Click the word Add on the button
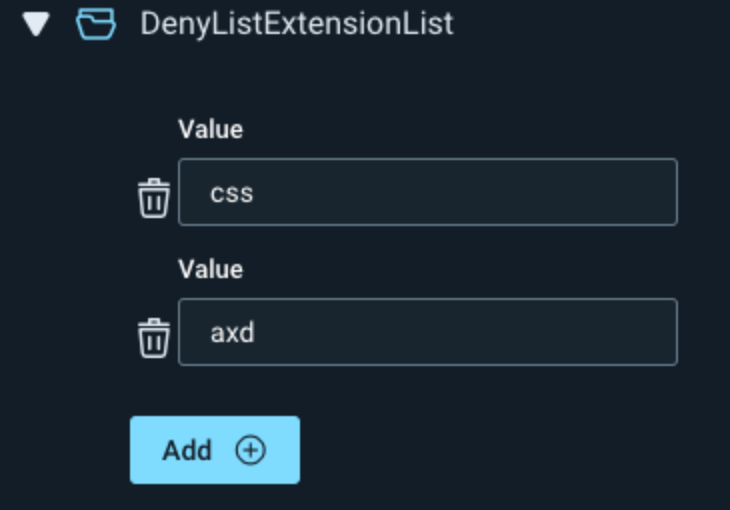 tap(187, 450)
